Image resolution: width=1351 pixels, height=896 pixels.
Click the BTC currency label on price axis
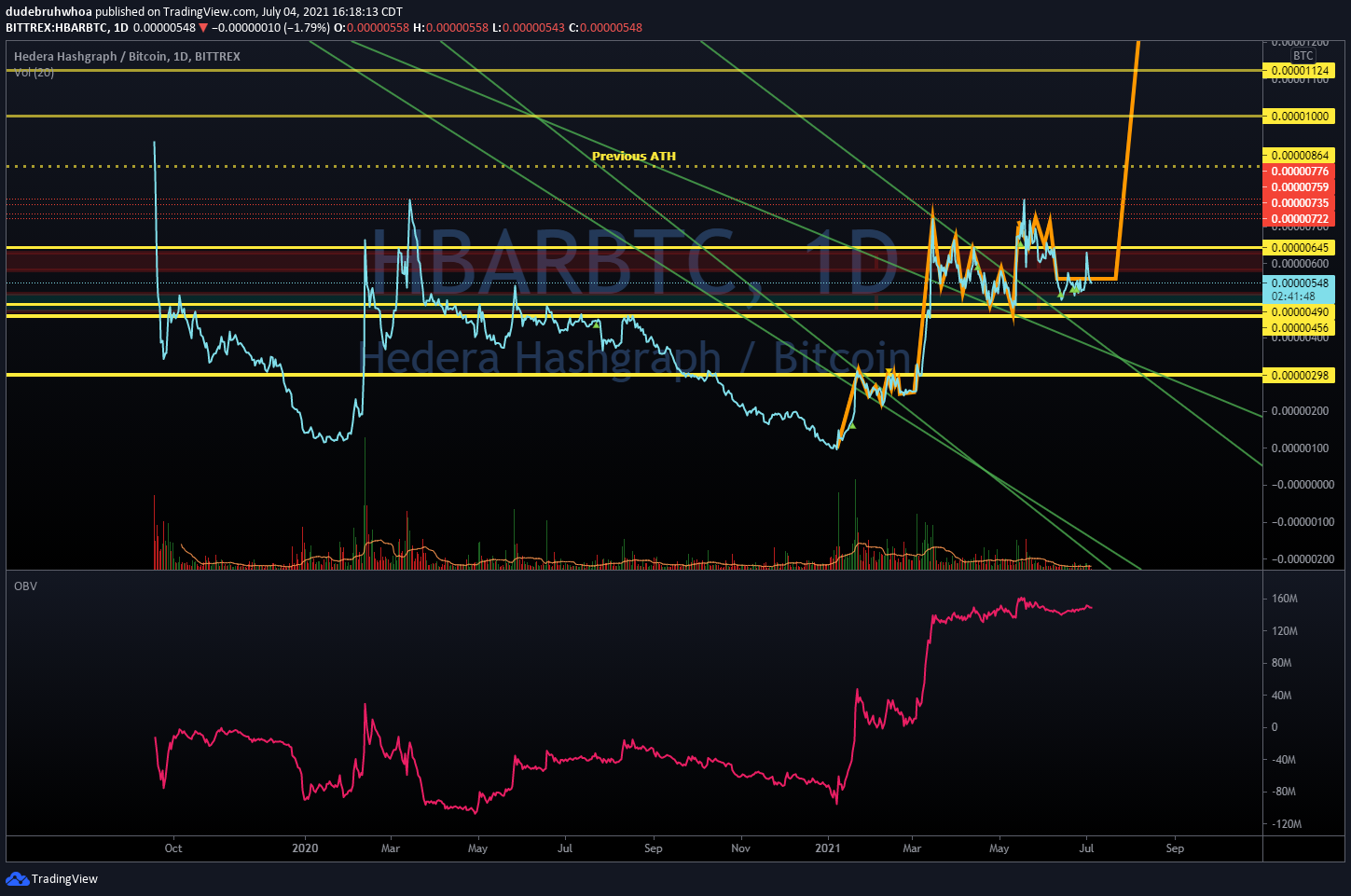click(x=1303, y=56)
